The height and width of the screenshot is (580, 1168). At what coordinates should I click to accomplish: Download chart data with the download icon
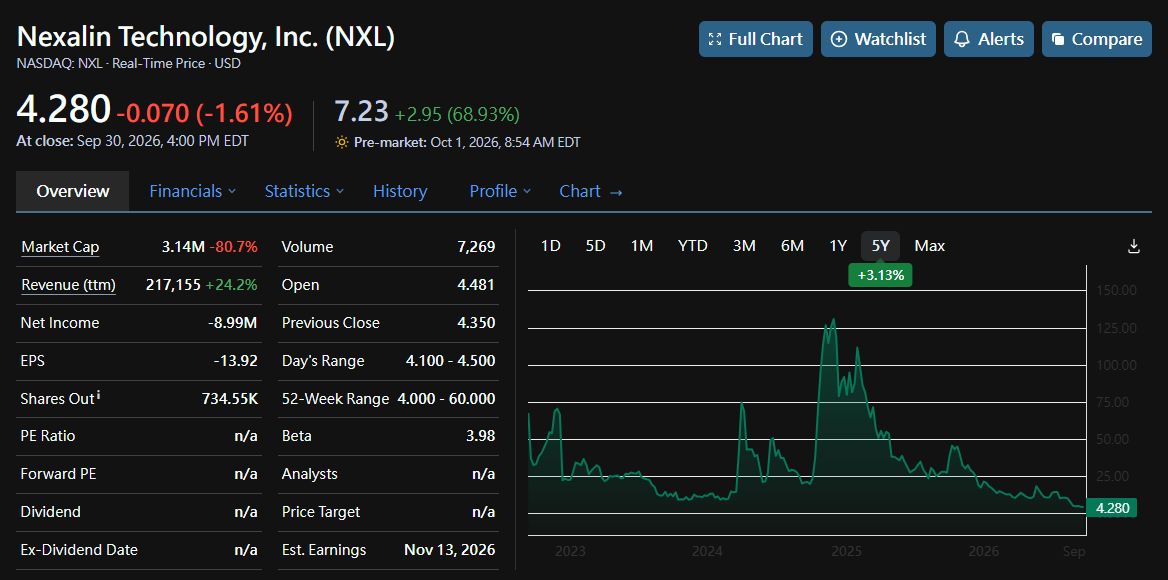click(x=1134, y=246)
